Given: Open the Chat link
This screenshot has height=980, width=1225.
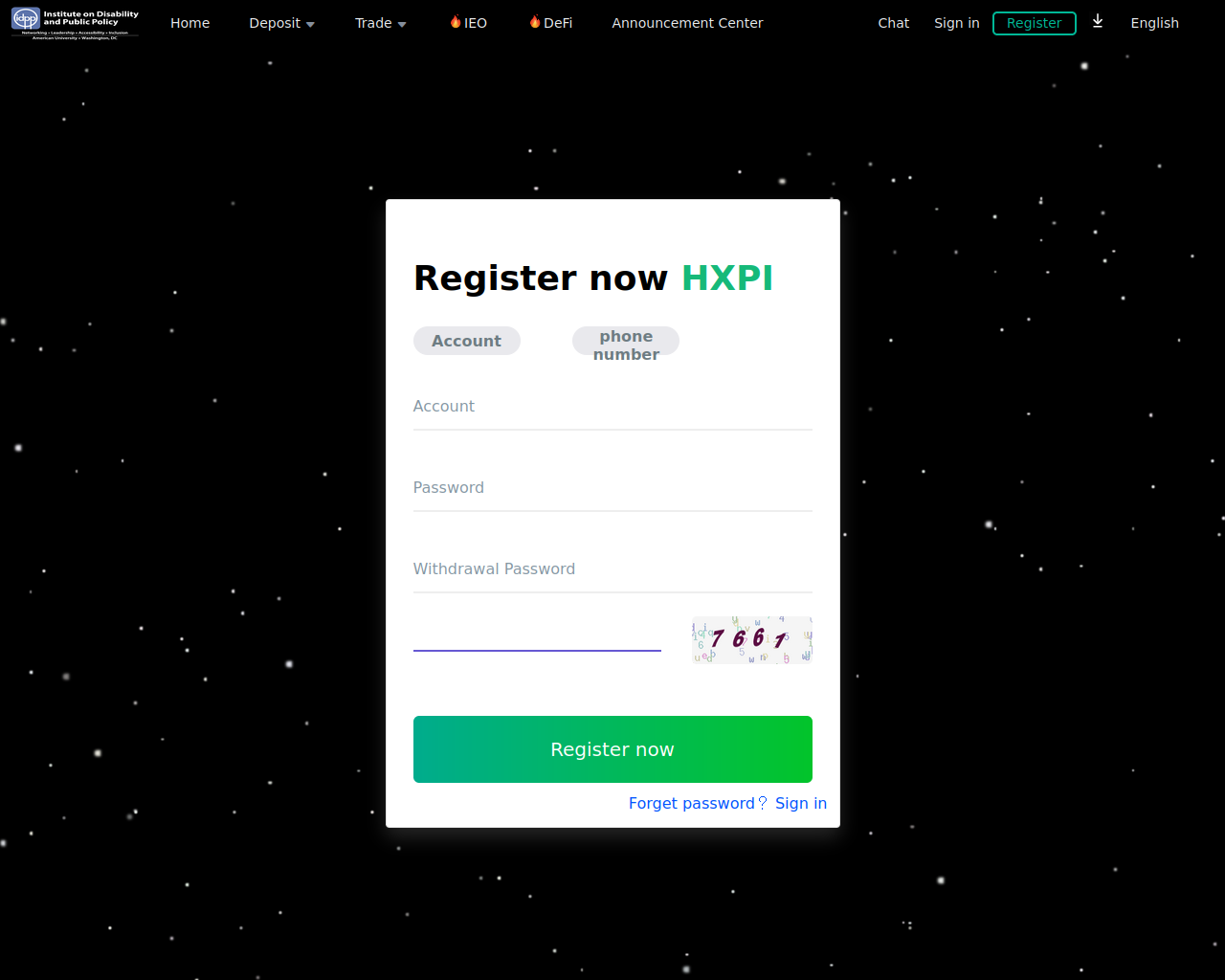Looking at the screenshot, I should (893, 23).
